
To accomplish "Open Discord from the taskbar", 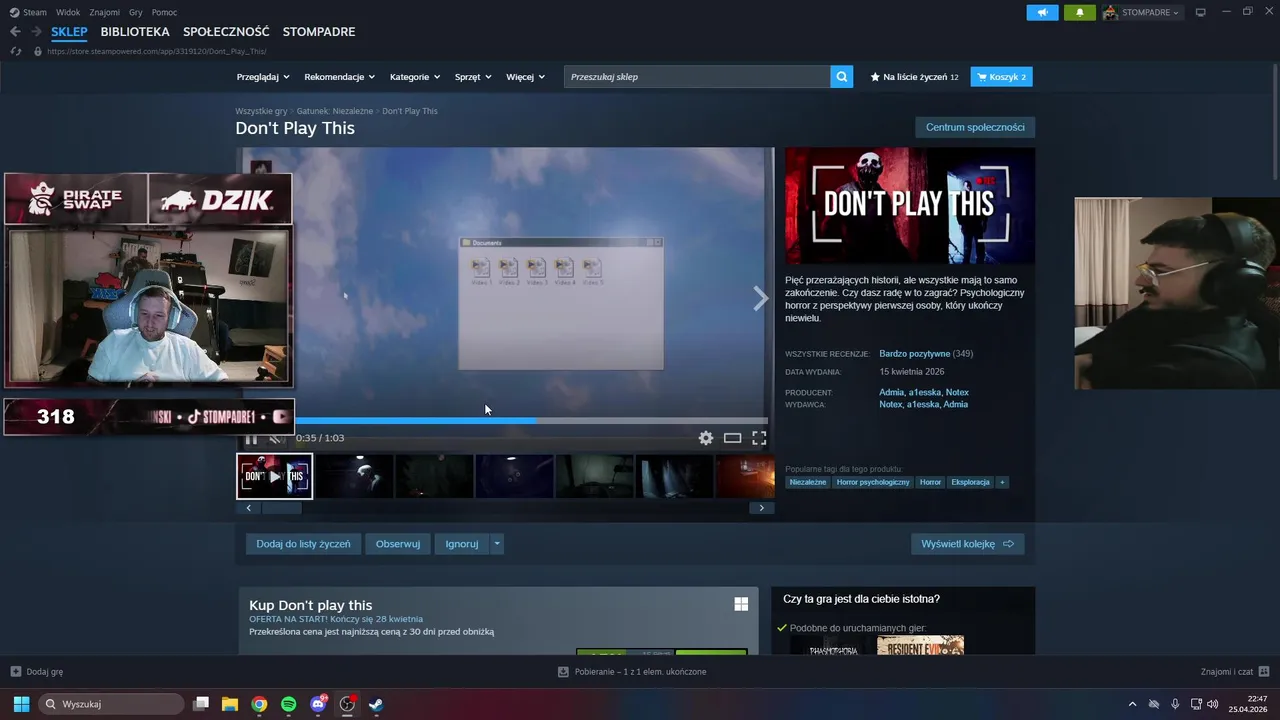I will coord(318,704).
